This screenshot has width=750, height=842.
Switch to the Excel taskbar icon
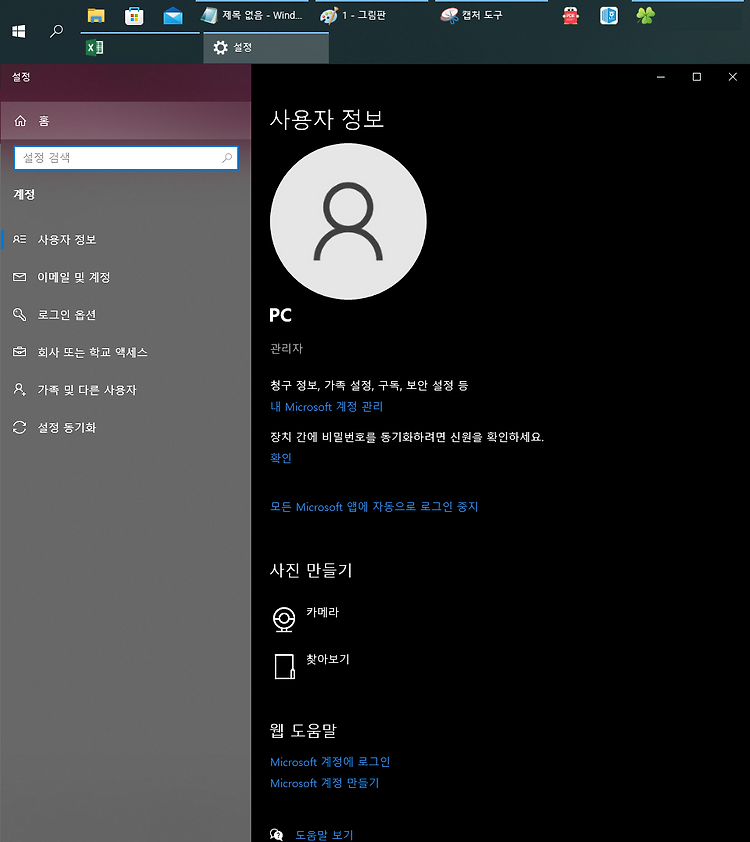coord(95,48)
